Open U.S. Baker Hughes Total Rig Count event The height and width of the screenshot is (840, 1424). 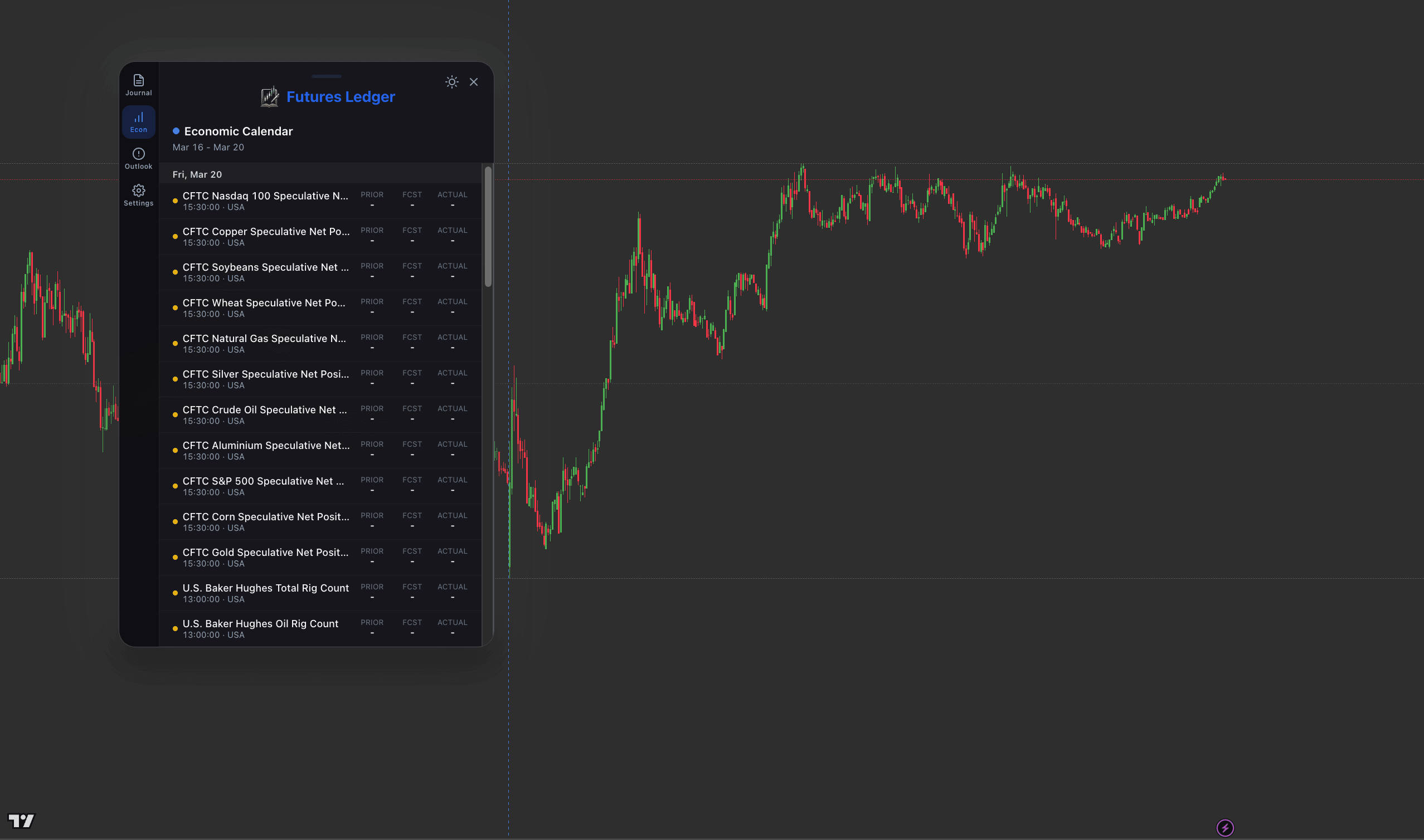(x=265, y=593)
